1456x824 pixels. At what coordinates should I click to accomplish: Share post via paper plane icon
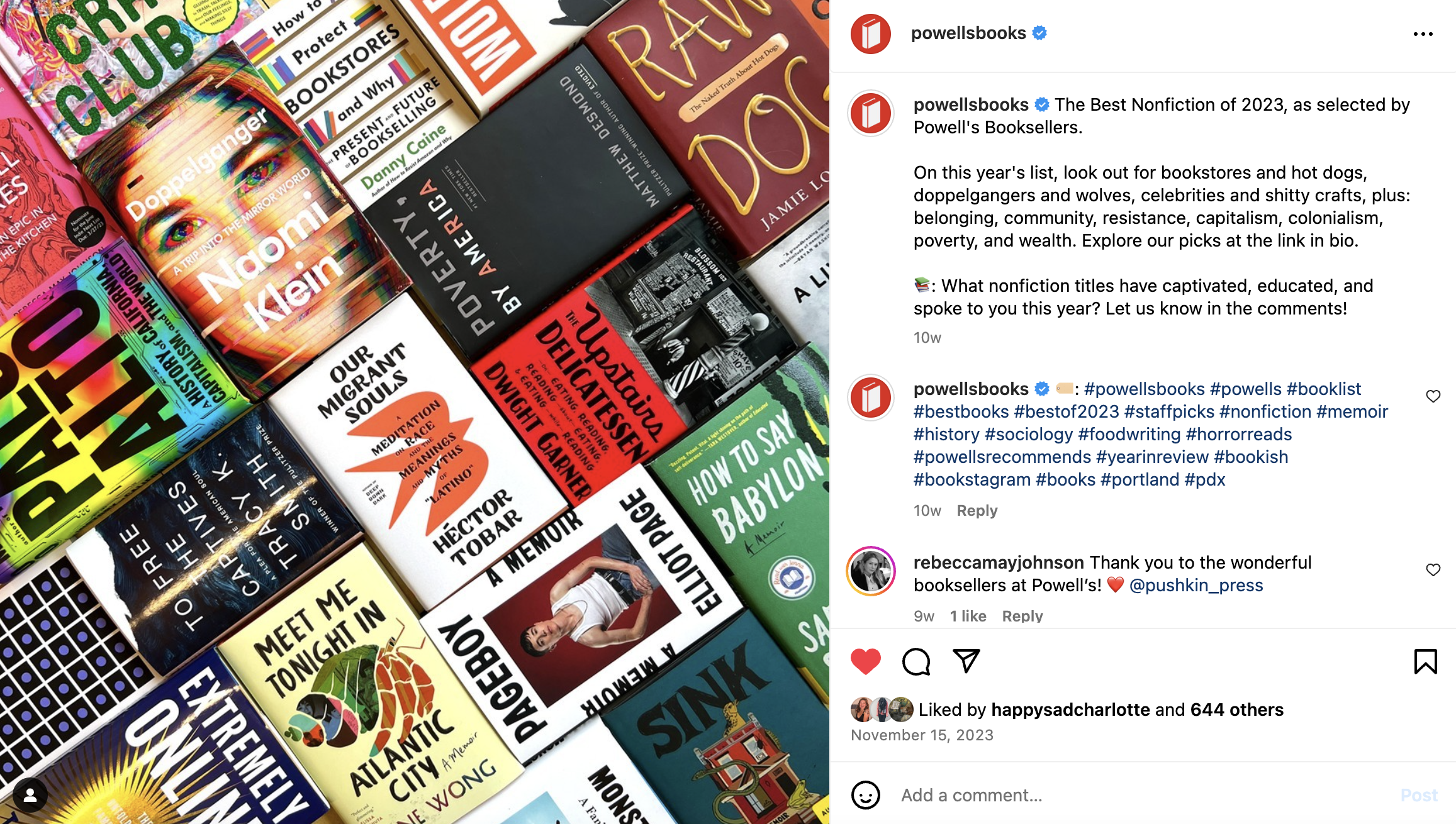[x=966, y=661]
